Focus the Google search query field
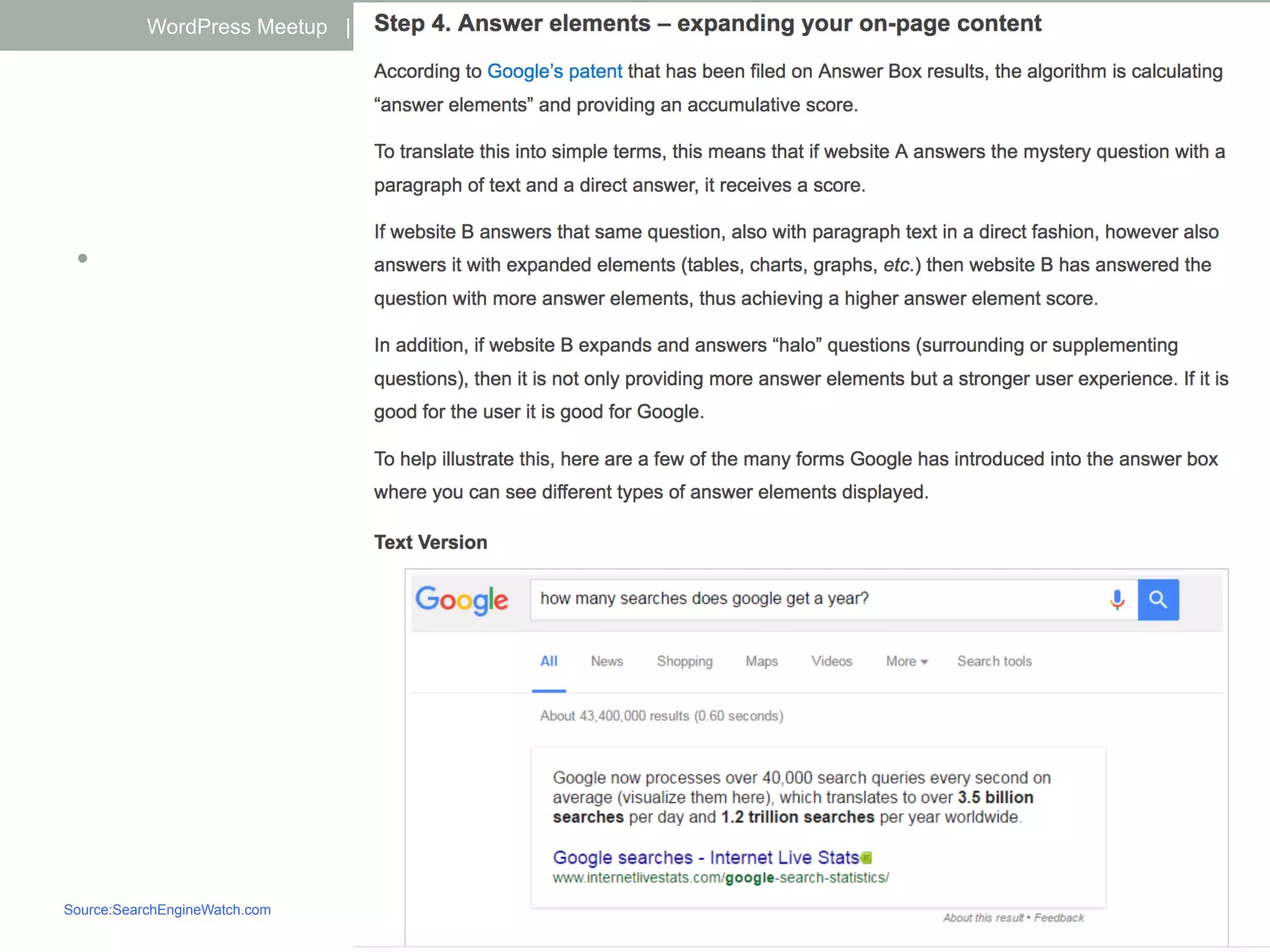This screenshot has height=952, width=1270. 819,599
